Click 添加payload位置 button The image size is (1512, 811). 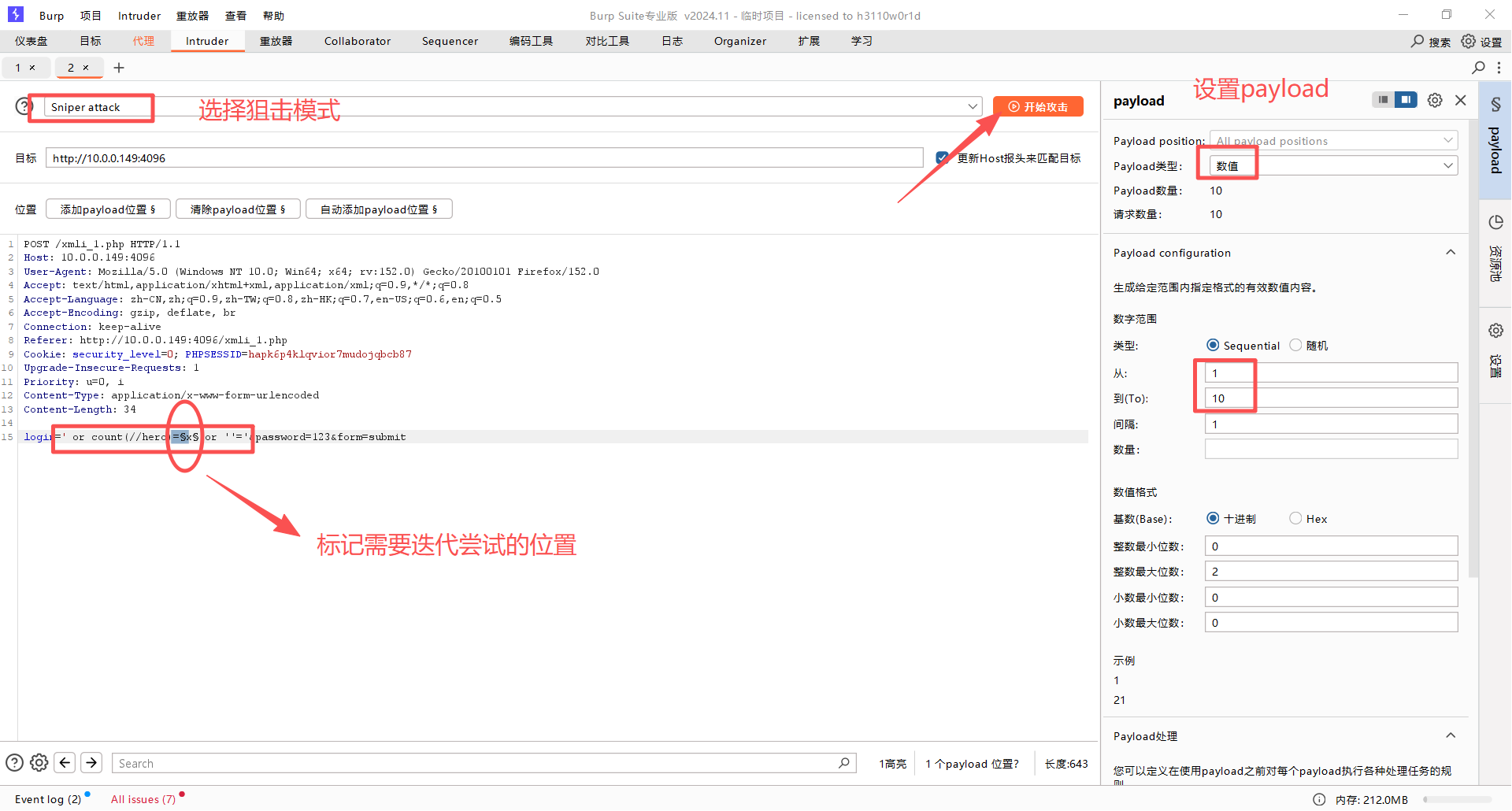pyautogui.click(x=108, y=209)
